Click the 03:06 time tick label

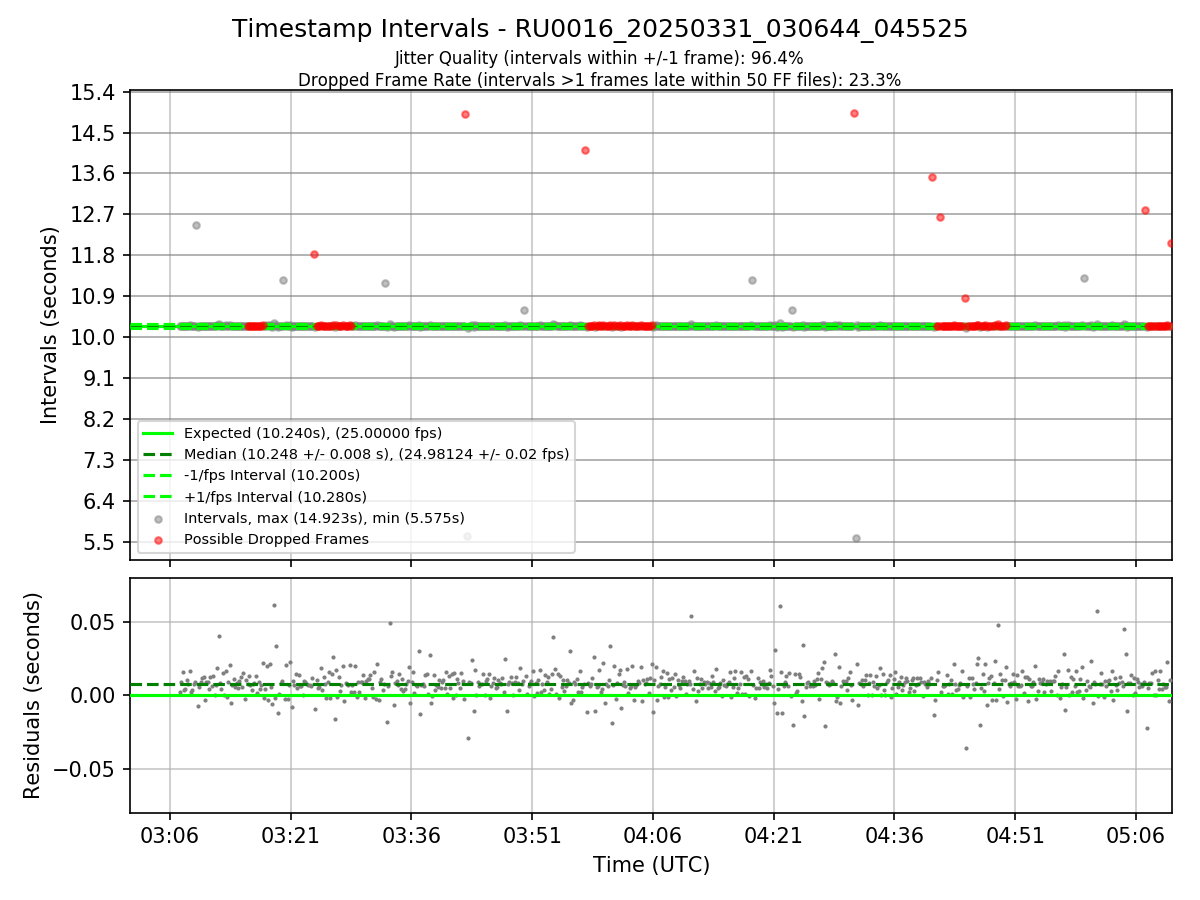pos(169,834)
